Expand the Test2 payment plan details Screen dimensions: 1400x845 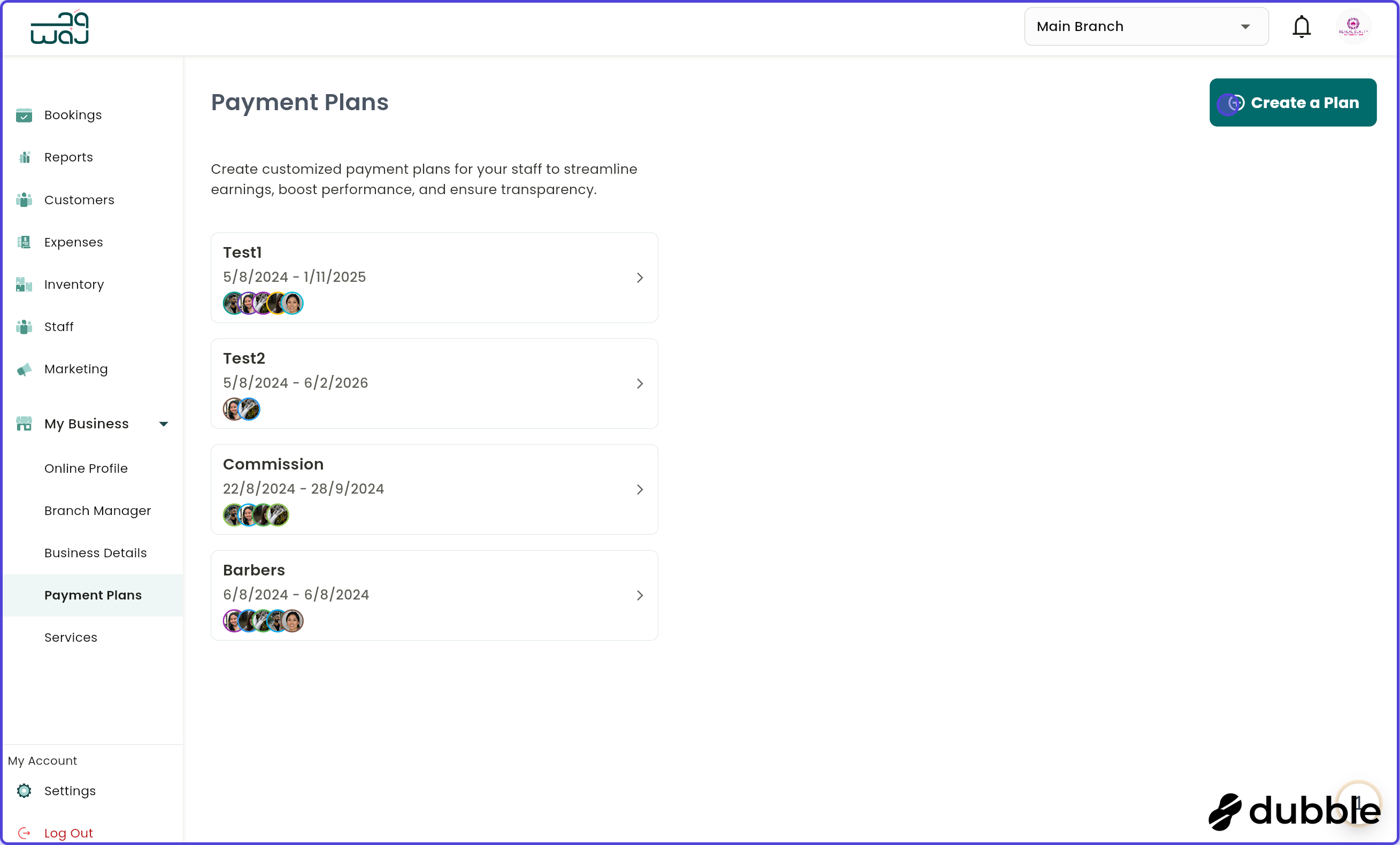(640, 383)
